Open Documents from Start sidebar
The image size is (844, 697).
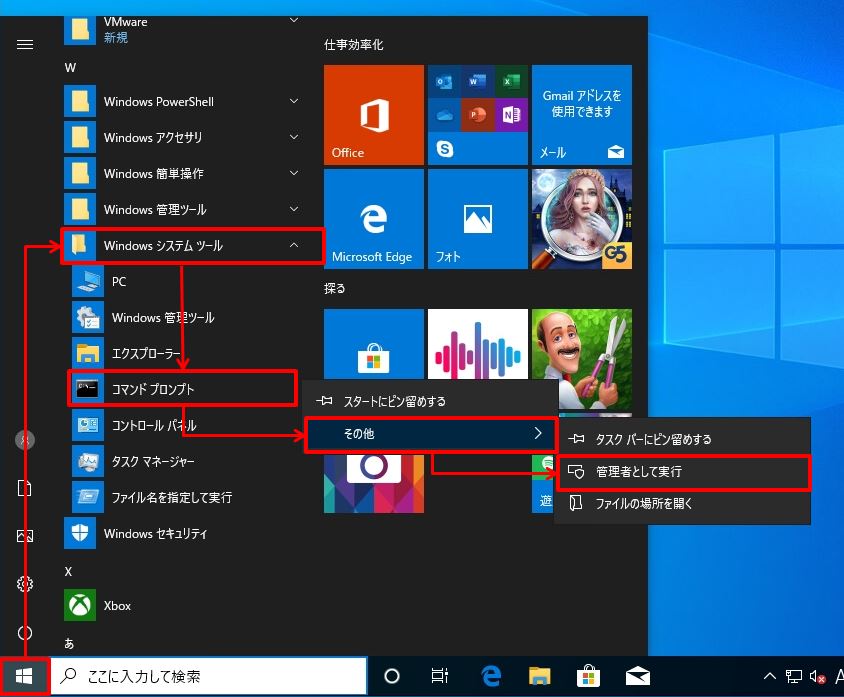pos(25,488)
